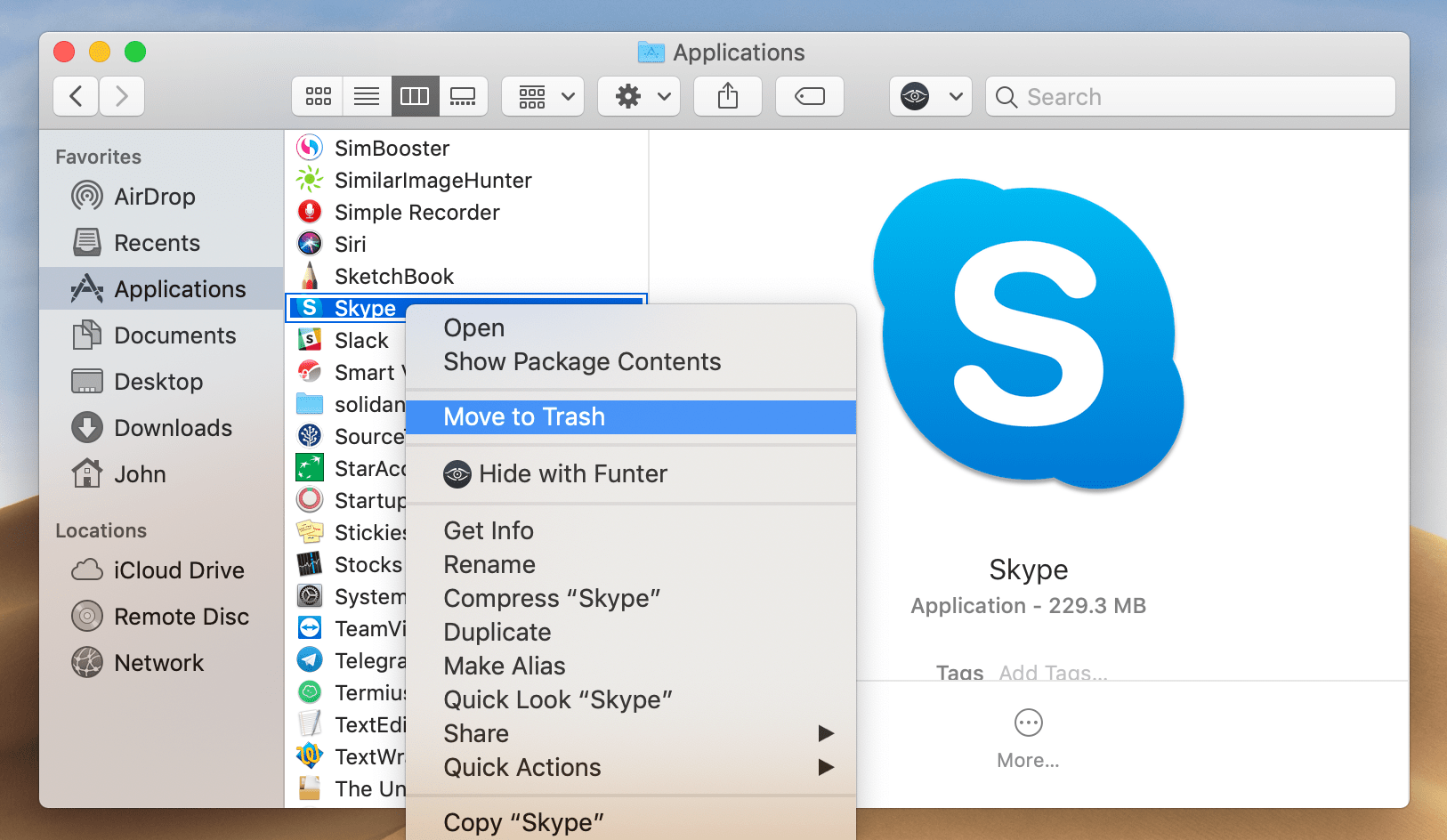The height and width of the screenshot is (840, 1447).
Task: Switch Finder to list view
Action: tap(367, 96)
